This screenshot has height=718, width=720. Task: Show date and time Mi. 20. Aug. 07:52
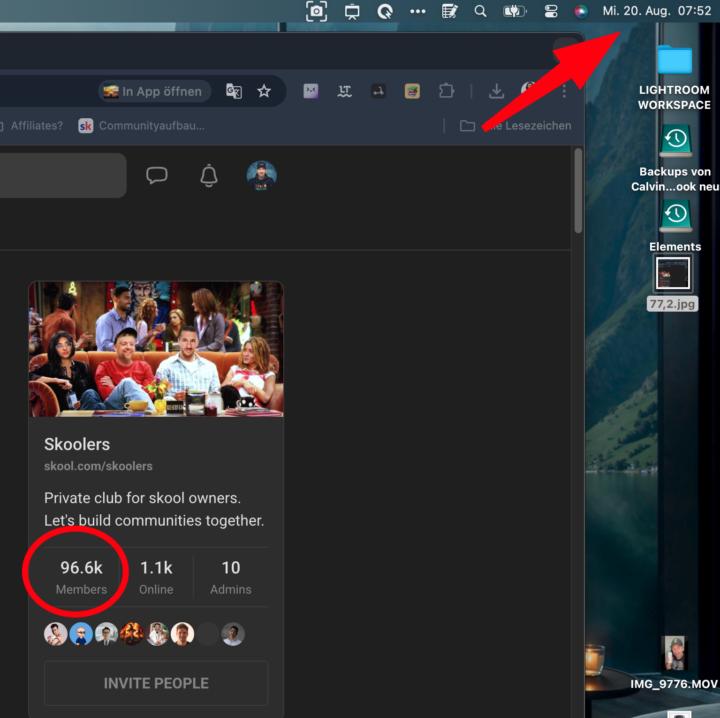click(657, 11)
